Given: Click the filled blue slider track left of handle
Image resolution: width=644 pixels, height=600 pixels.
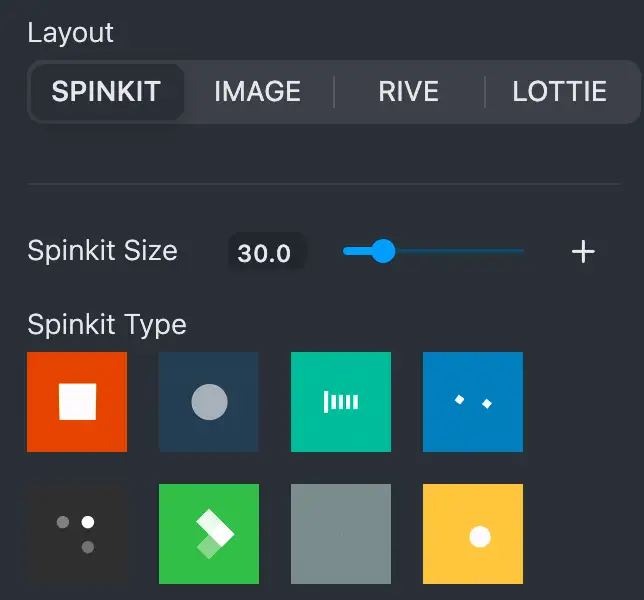Looking at the screenshot, I should click(356, 251).
